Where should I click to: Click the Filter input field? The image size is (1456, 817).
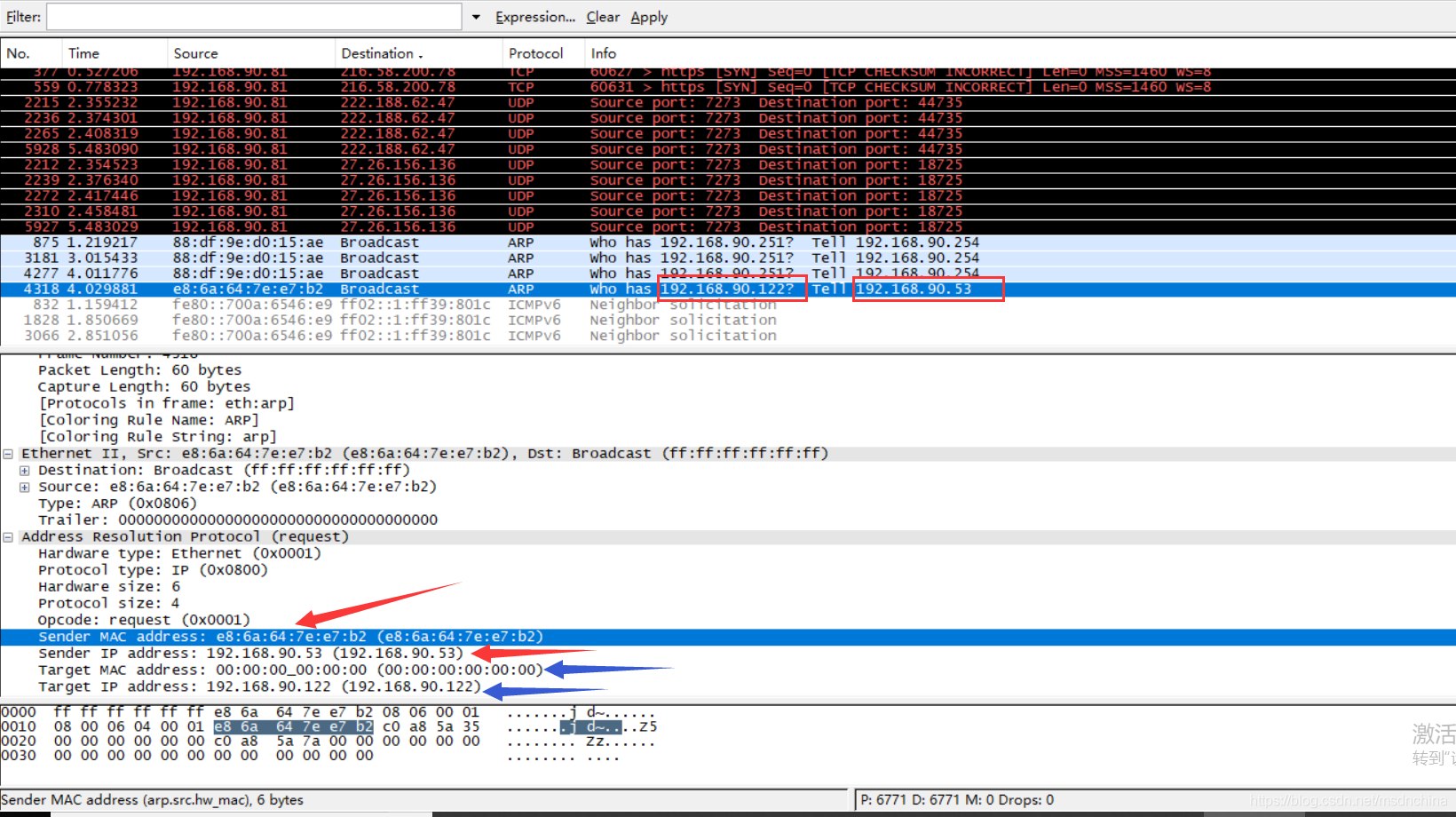tap(254, 17)
